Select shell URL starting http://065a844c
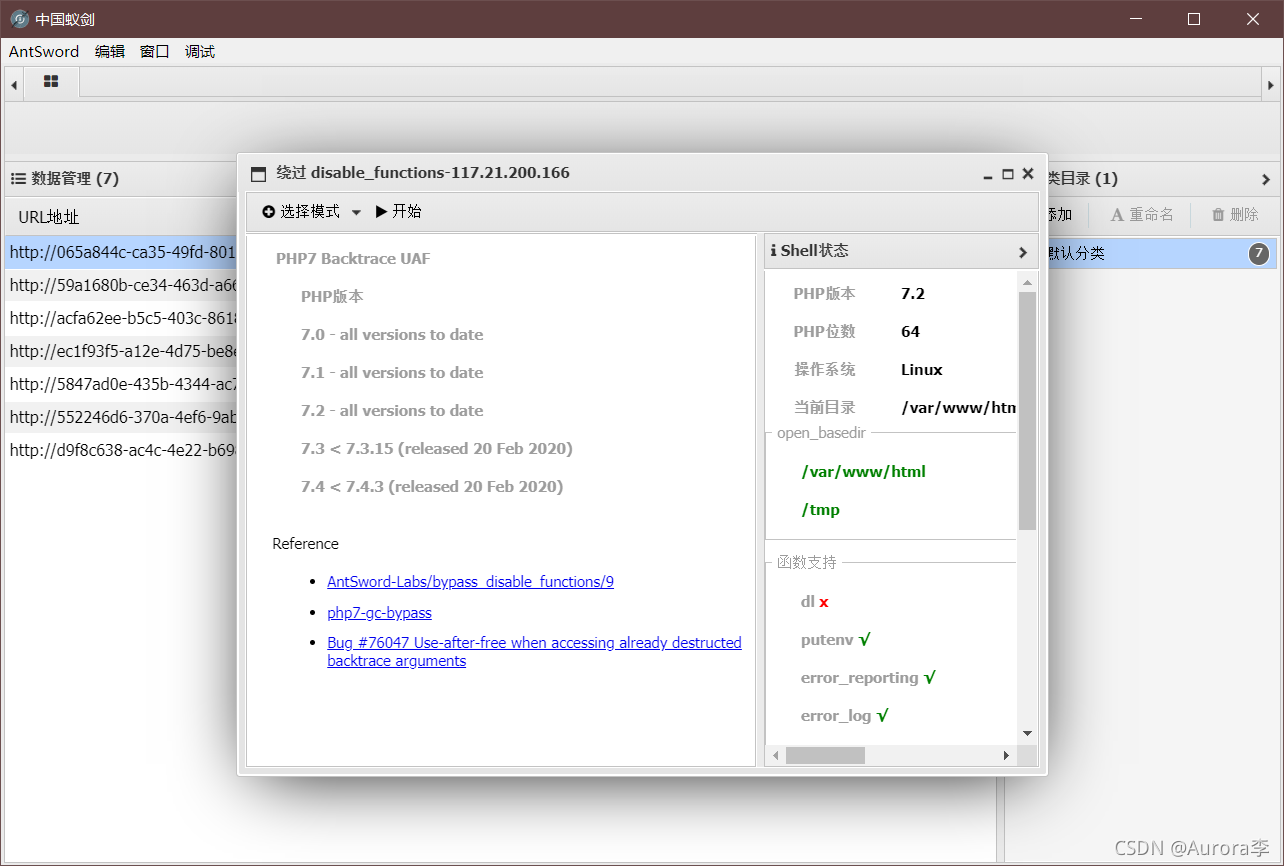 tap(122, 252)
